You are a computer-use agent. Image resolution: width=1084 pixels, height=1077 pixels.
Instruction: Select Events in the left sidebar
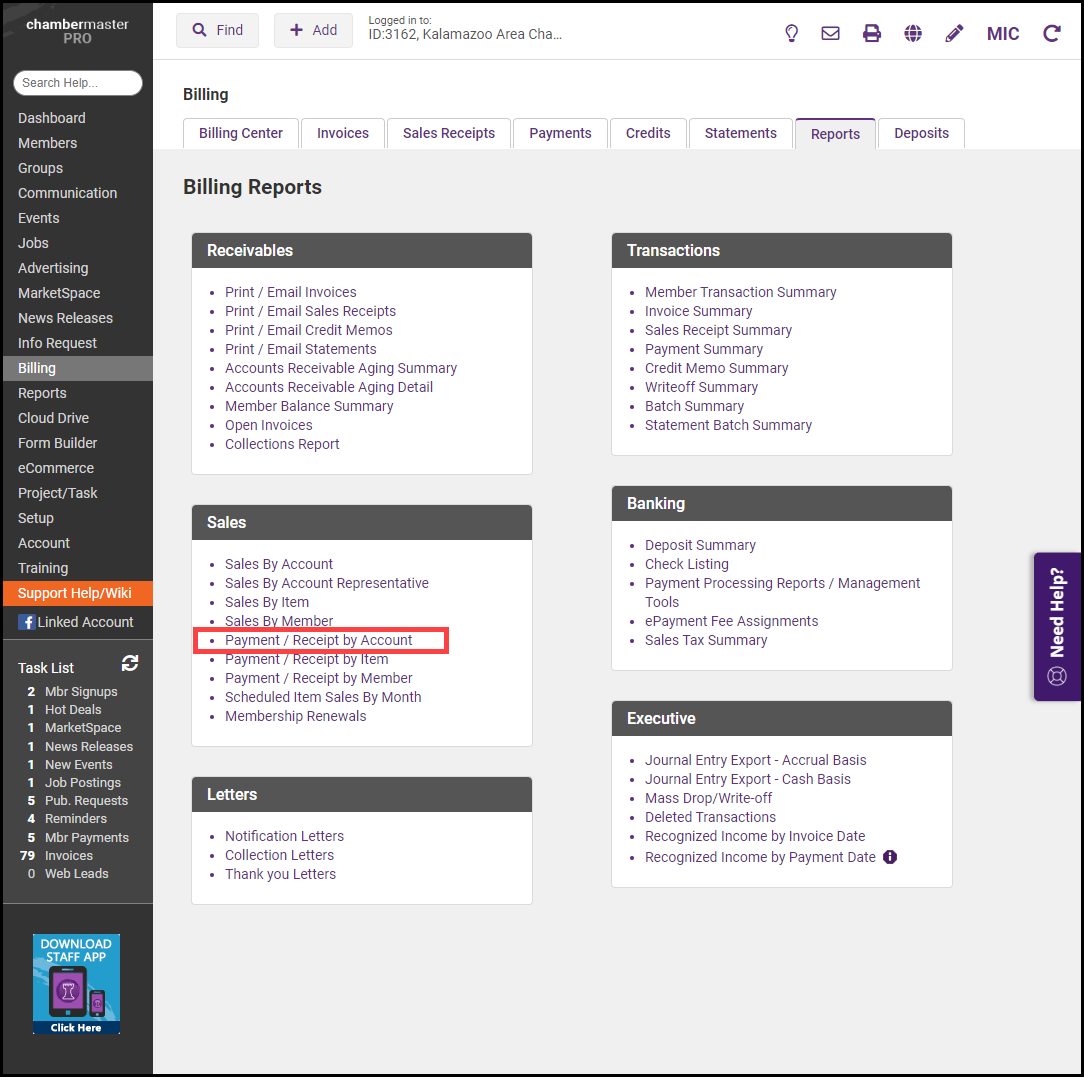[x=39, y=218]
